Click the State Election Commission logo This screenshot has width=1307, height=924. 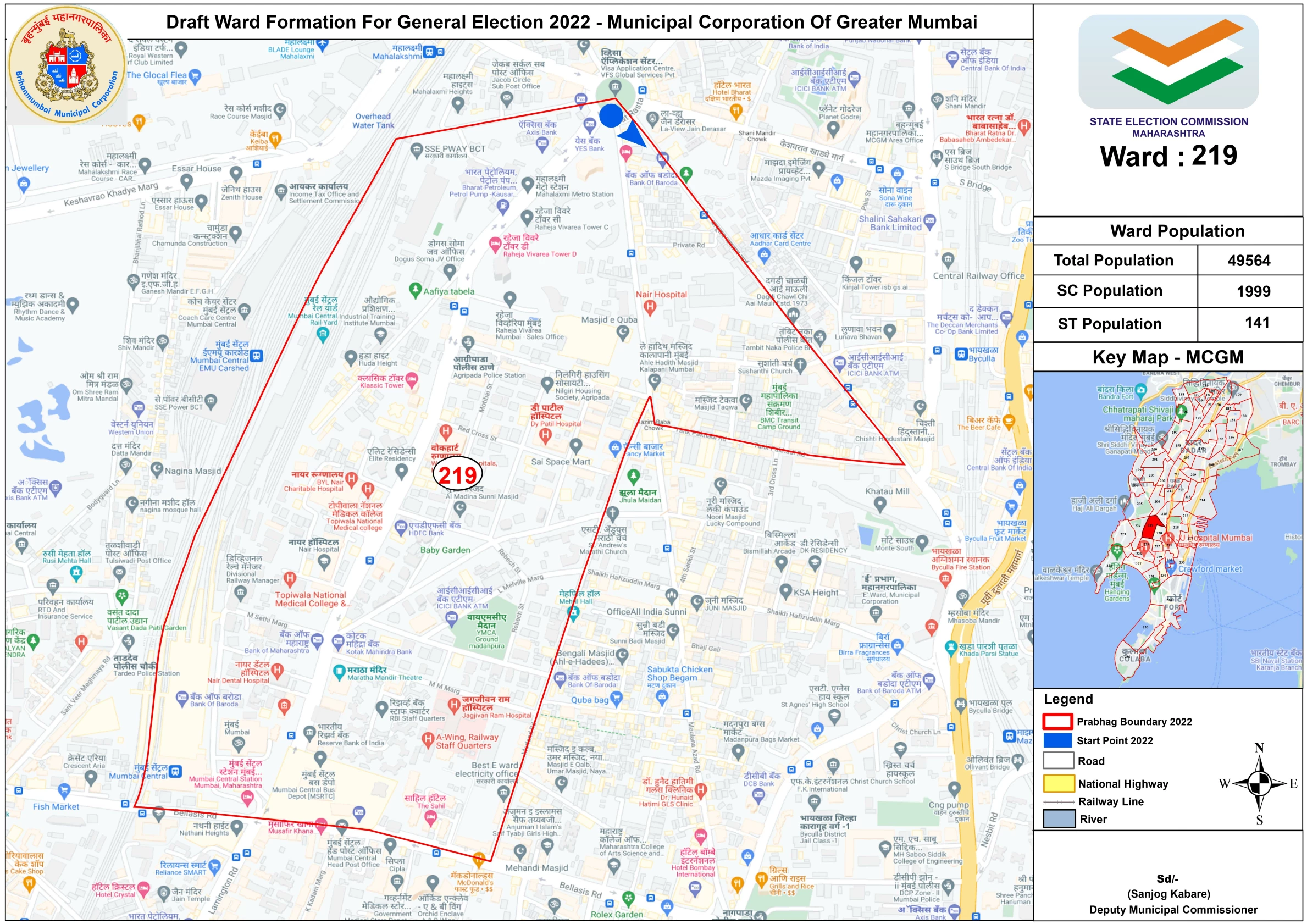[x=1168, y=61]
